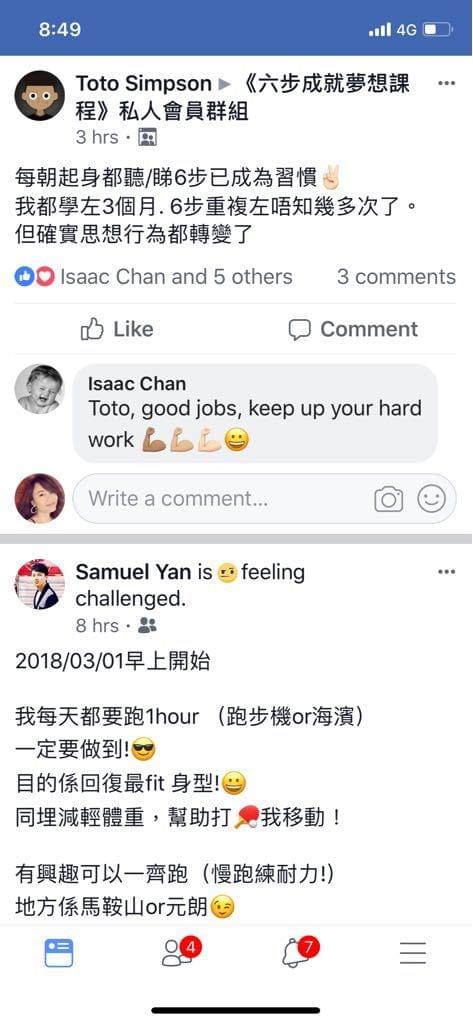Tap Write a comment input field
Viewport: 473px width, 1024px height.
[x=222, y=499]
